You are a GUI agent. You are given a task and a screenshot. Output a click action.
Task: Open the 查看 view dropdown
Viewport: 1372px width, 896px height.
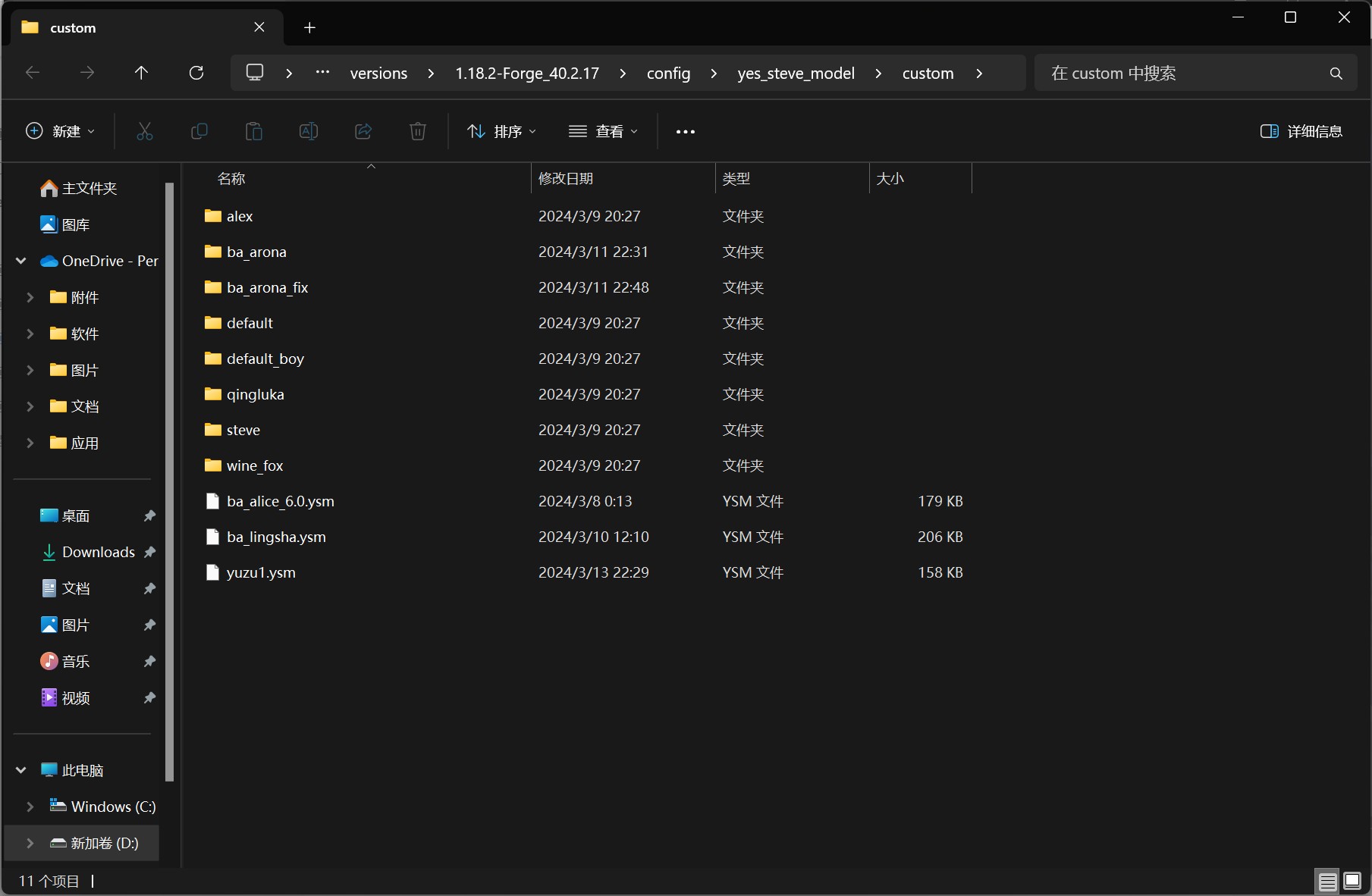[x=604, y=132]
